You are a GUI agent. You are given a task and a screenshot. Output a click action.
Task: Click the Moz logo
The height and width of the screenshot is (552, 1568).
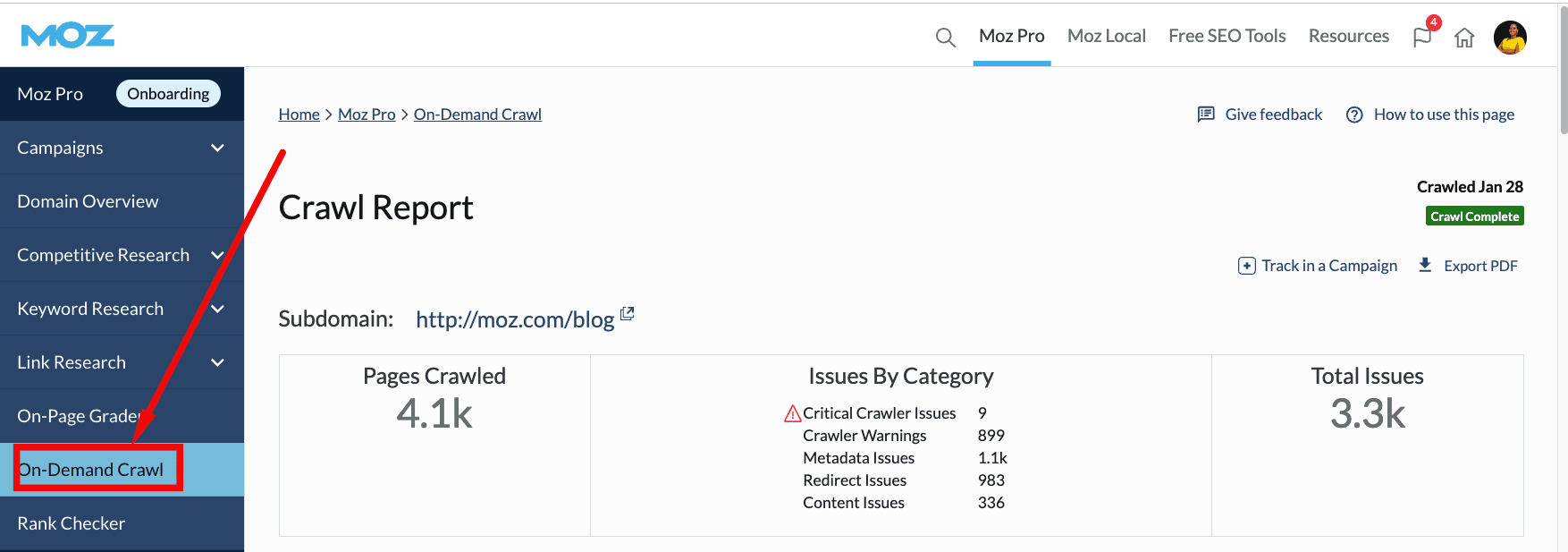click(x=68, y=36)
